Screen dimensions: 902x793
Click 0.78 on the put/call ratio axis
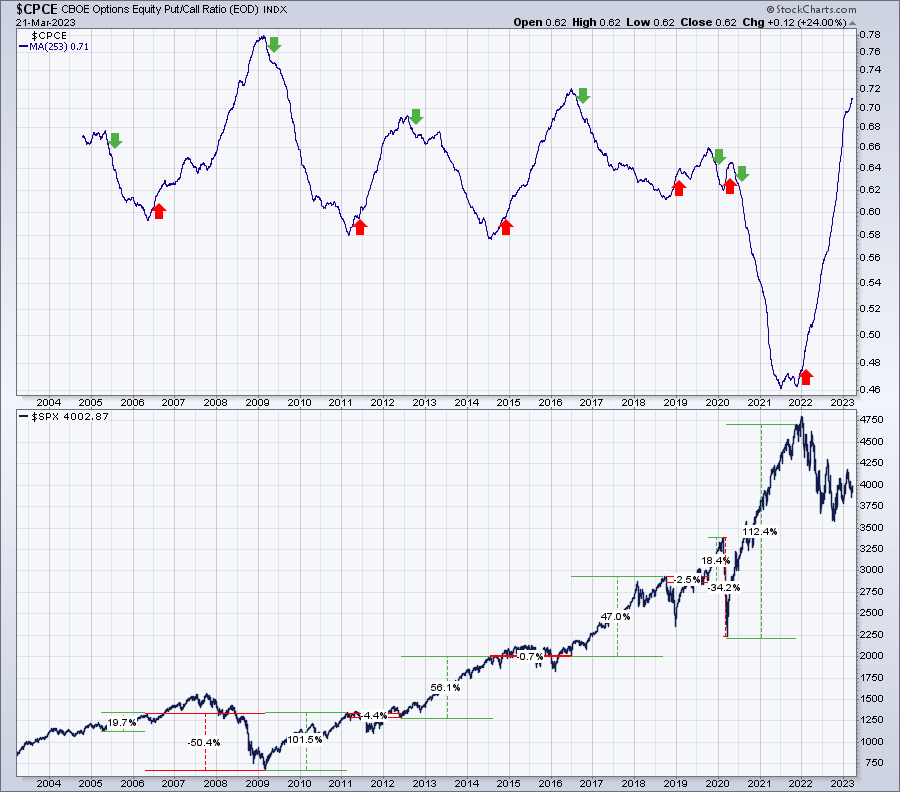coord(870,35)
